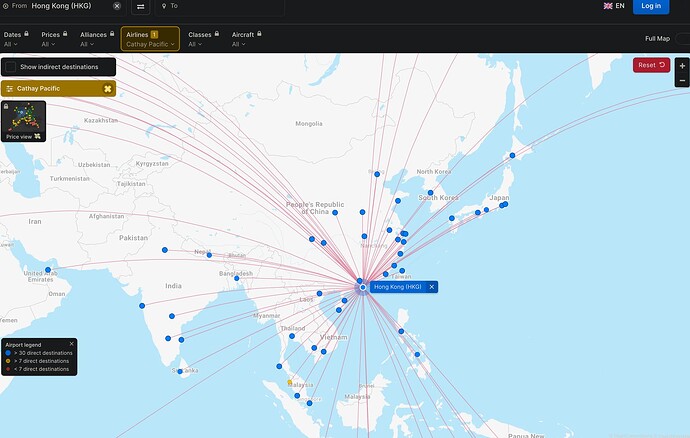Image resolution: width=690 pixels, height=438 pixels.
Task: Select the Sapporo airport dot in northern Japan
Action: [x=512, y=155]
